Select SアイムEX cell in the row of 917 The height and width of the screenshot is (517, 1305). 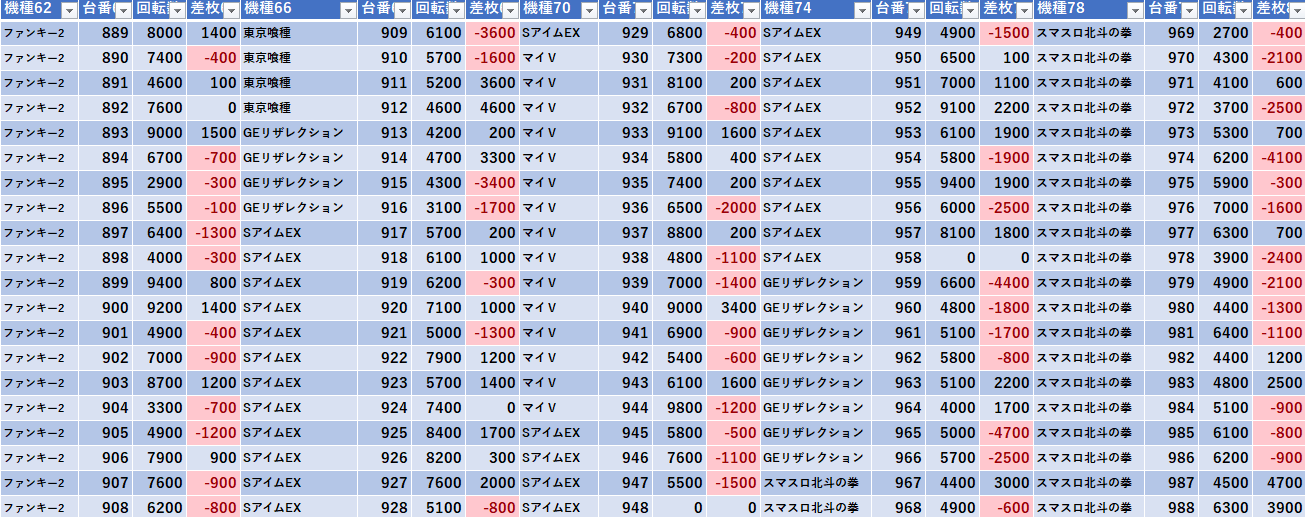[x=299, y=233]
